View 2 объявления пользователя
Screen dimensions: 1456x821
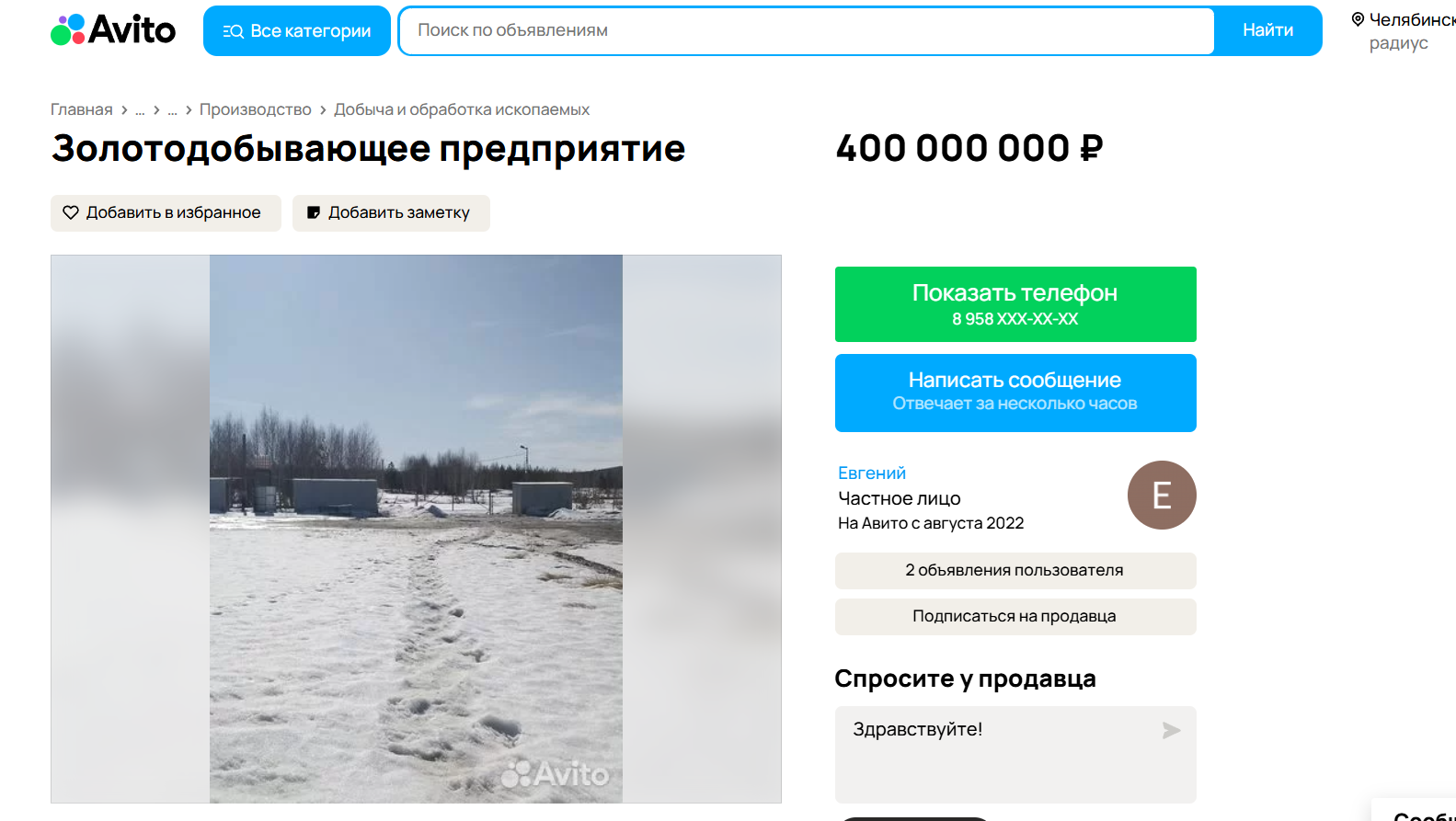point(1015,571)
